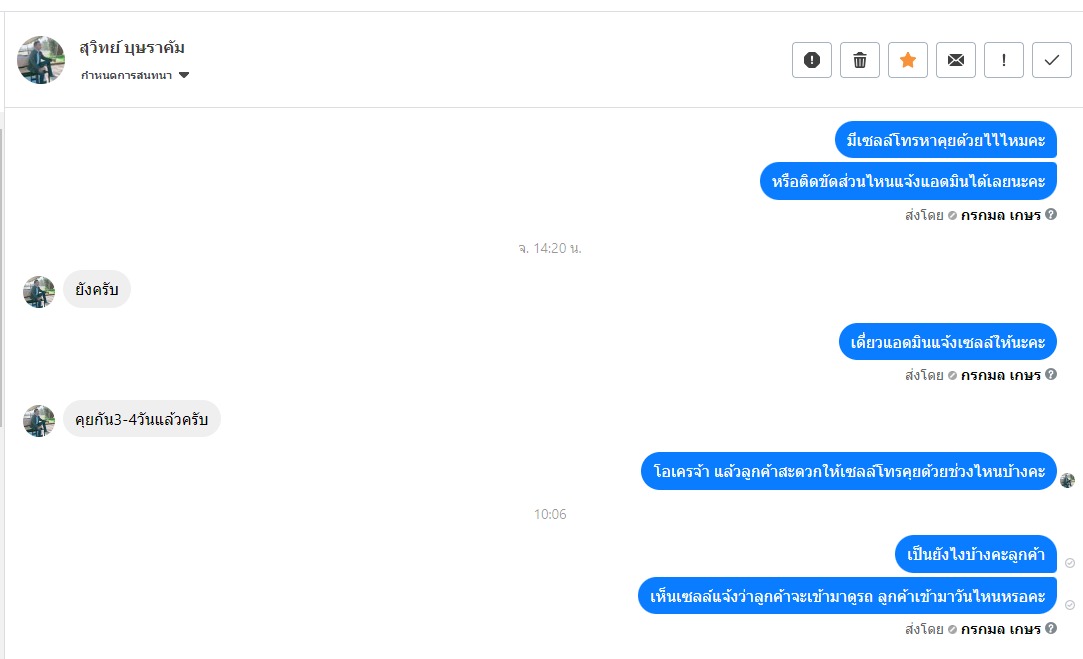Open the กำหนดการสนทนา dropdown
Image resolution: width=1083 pixels, height=659 pixels.
[x=126, y=75]
